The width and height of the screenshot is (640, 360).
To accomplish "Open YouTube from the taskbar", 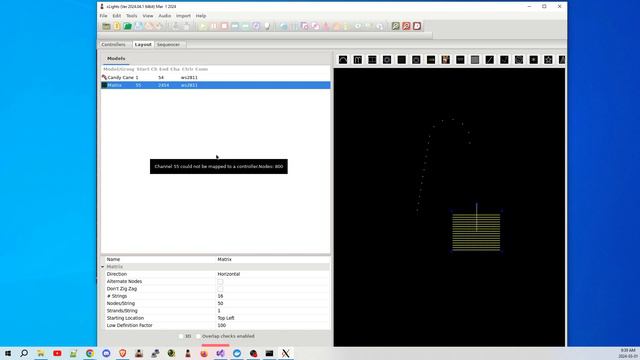I will click(57, 353).
